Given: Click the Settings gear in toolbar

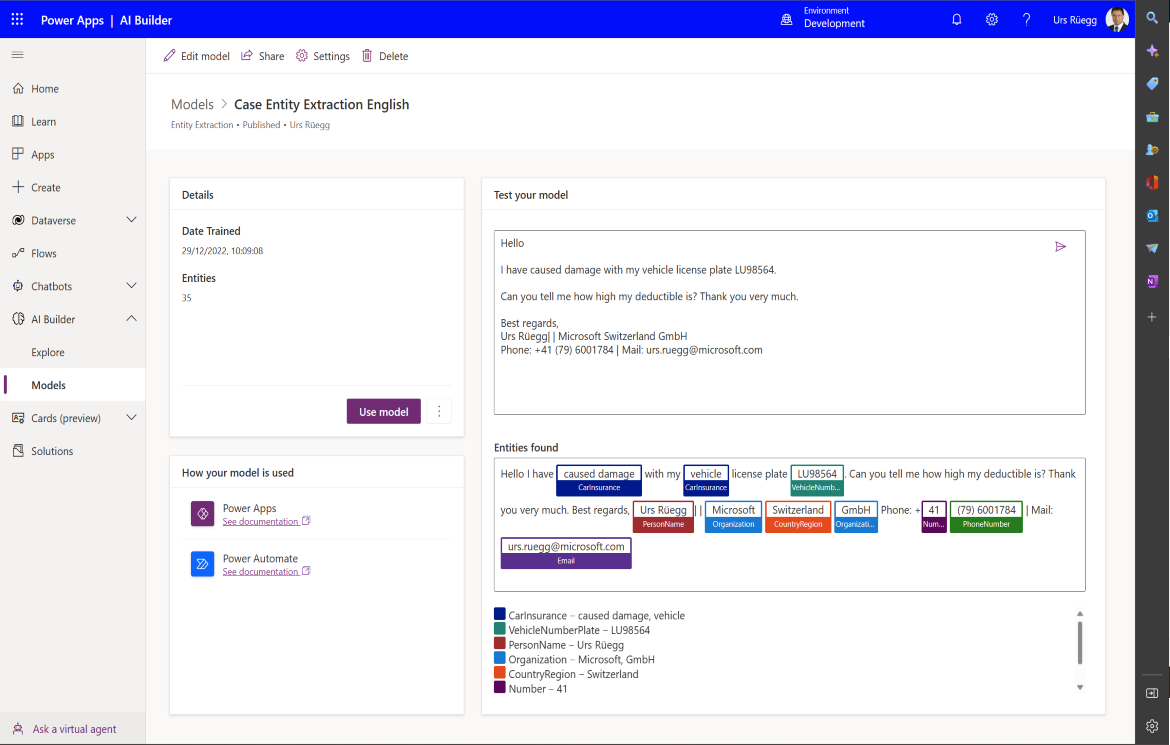Looking at the screenshot, I should [x=301, y=56].
